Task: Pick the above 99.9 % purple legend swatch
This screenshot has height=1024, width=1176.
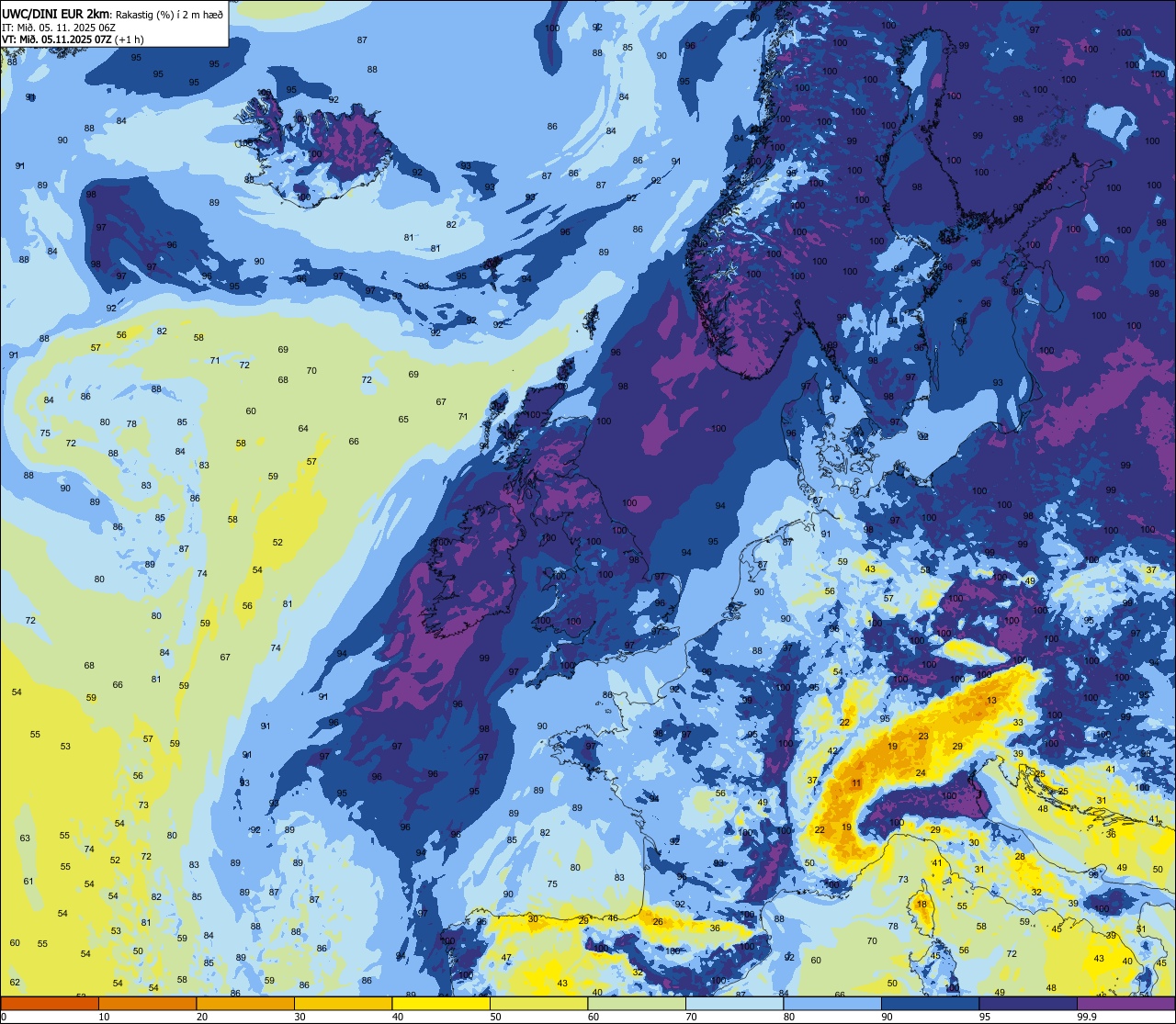Action: (1125, 1003)
